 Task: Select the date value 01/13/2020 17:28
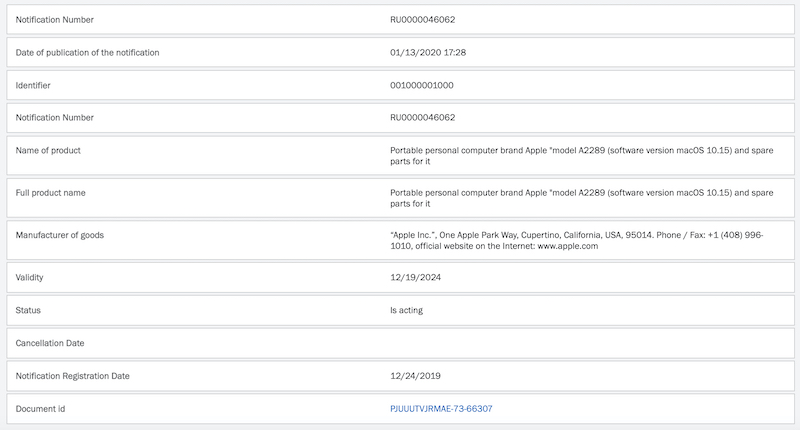pos(428,53)
